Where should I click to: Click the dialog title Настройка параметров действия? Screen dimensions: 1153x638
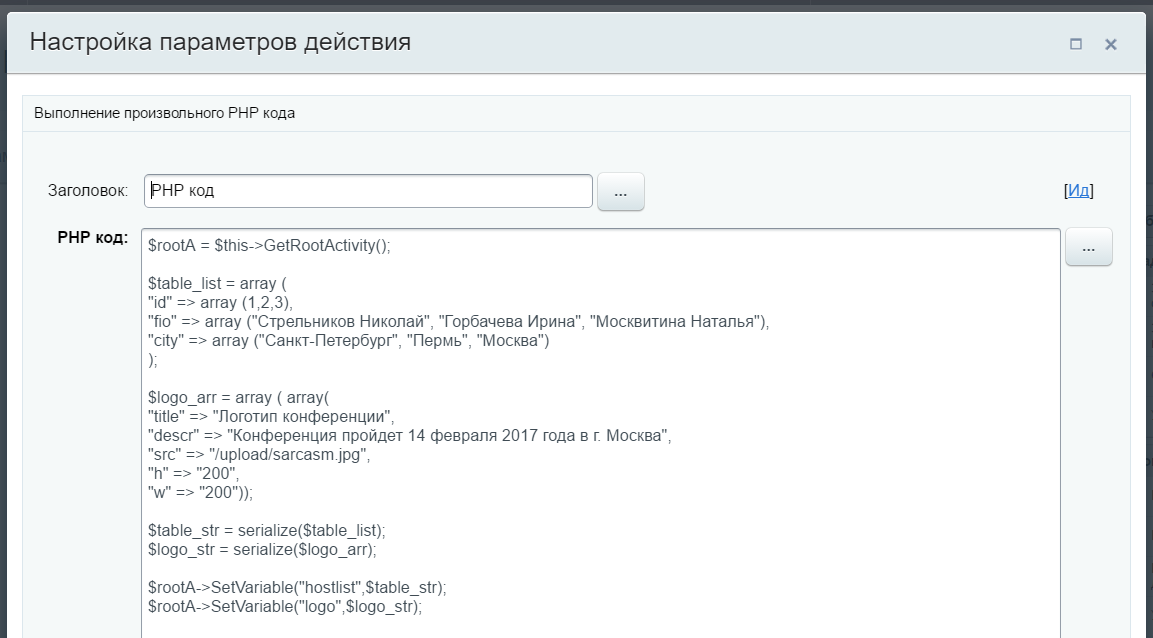click(x=220, y=42)
